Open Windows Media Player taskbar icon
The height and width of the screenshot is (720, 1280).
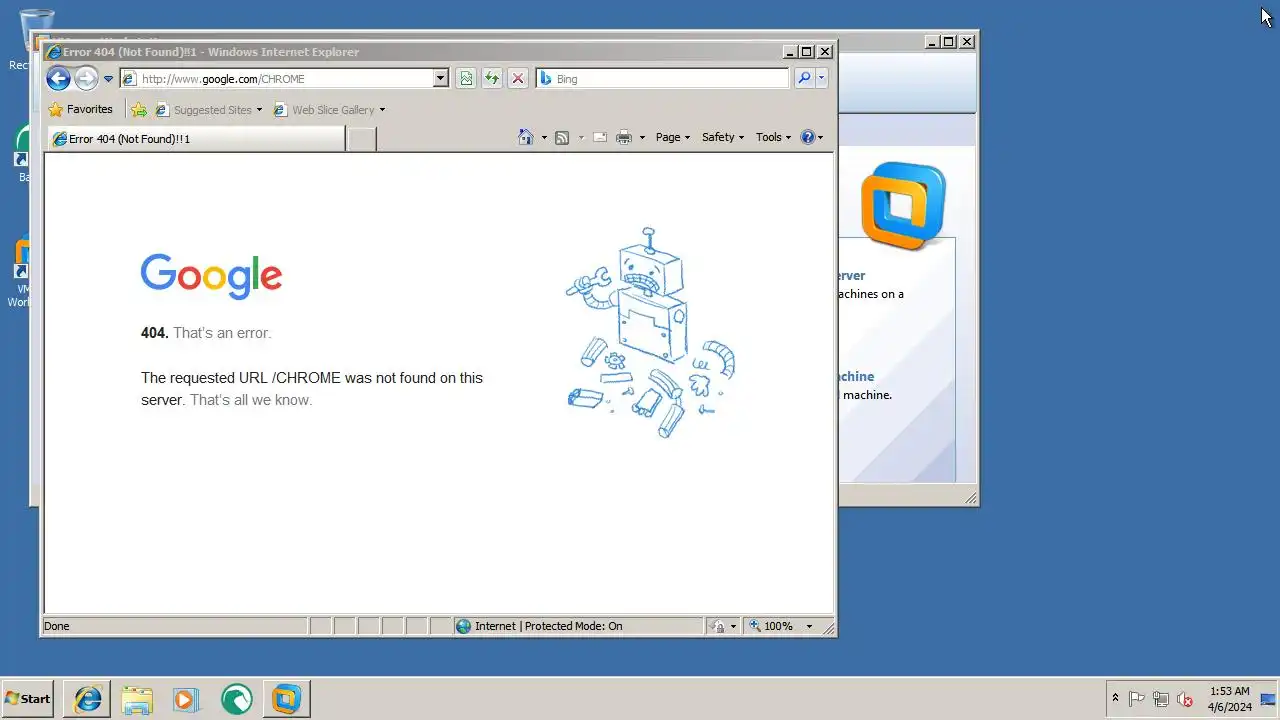coord(186,699)
